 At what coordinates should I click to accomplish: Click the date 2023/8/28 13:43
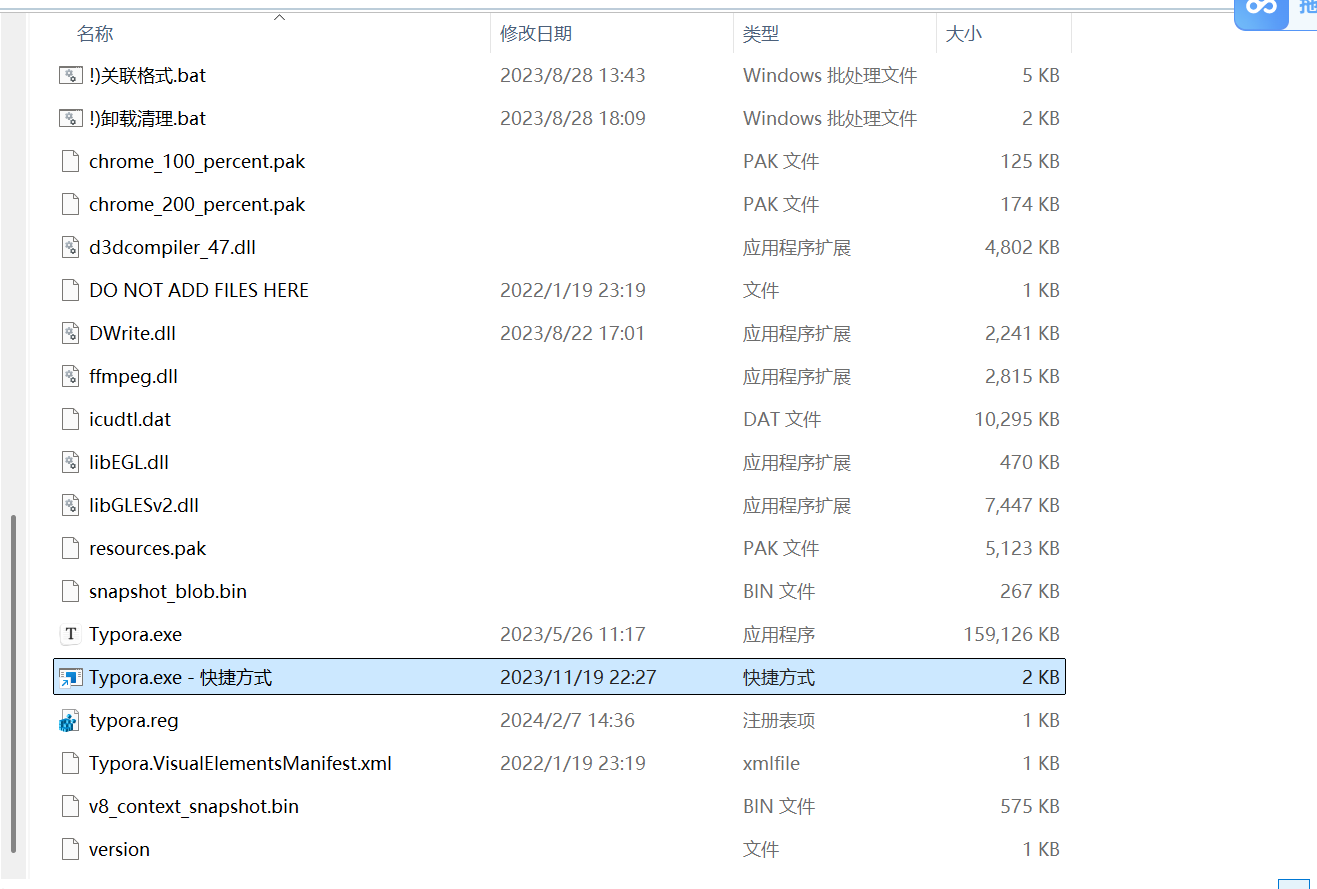(573, 75)
